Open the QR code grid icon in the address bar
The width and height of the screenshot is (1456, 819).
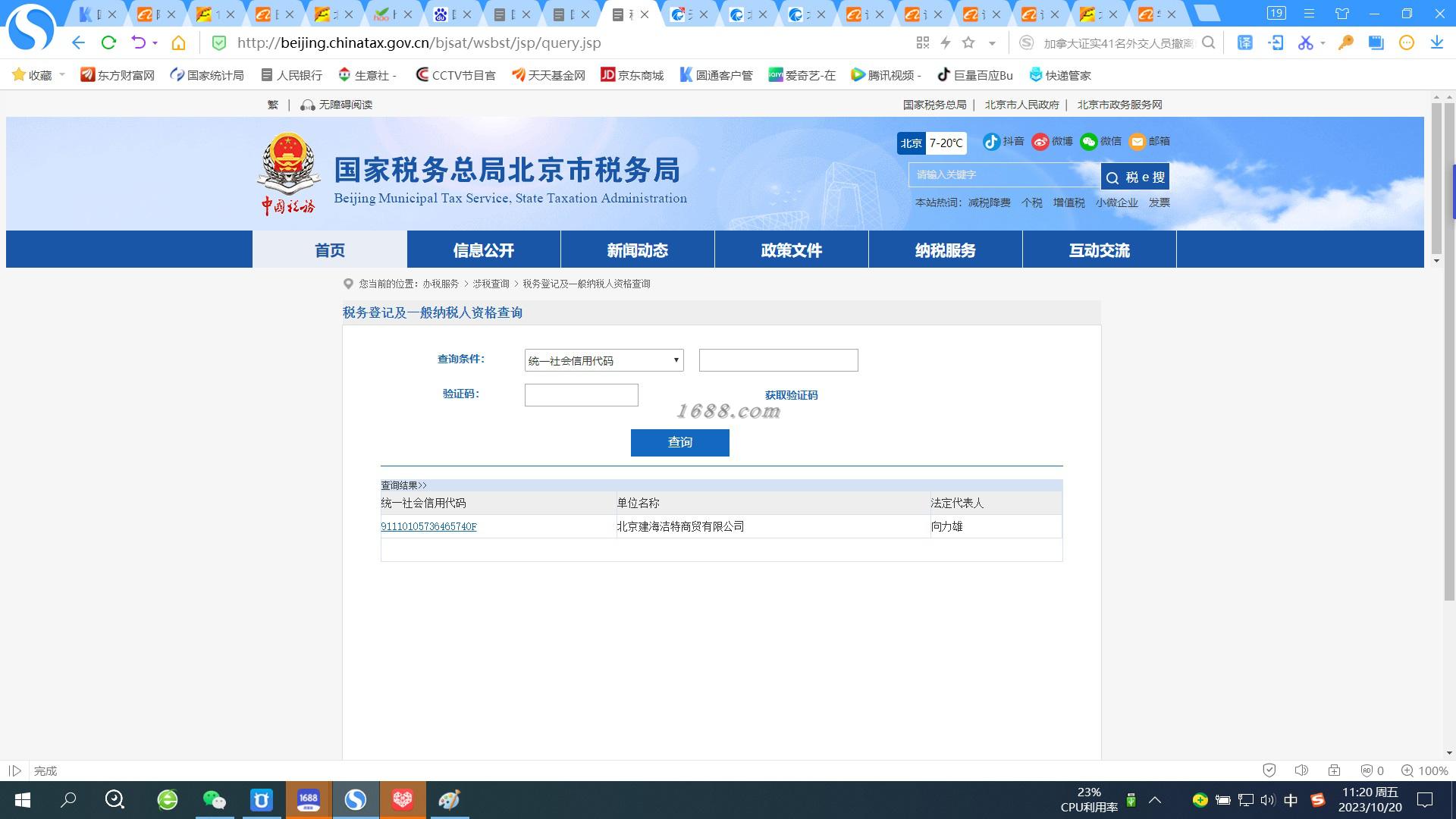click(x=923, y=43)
